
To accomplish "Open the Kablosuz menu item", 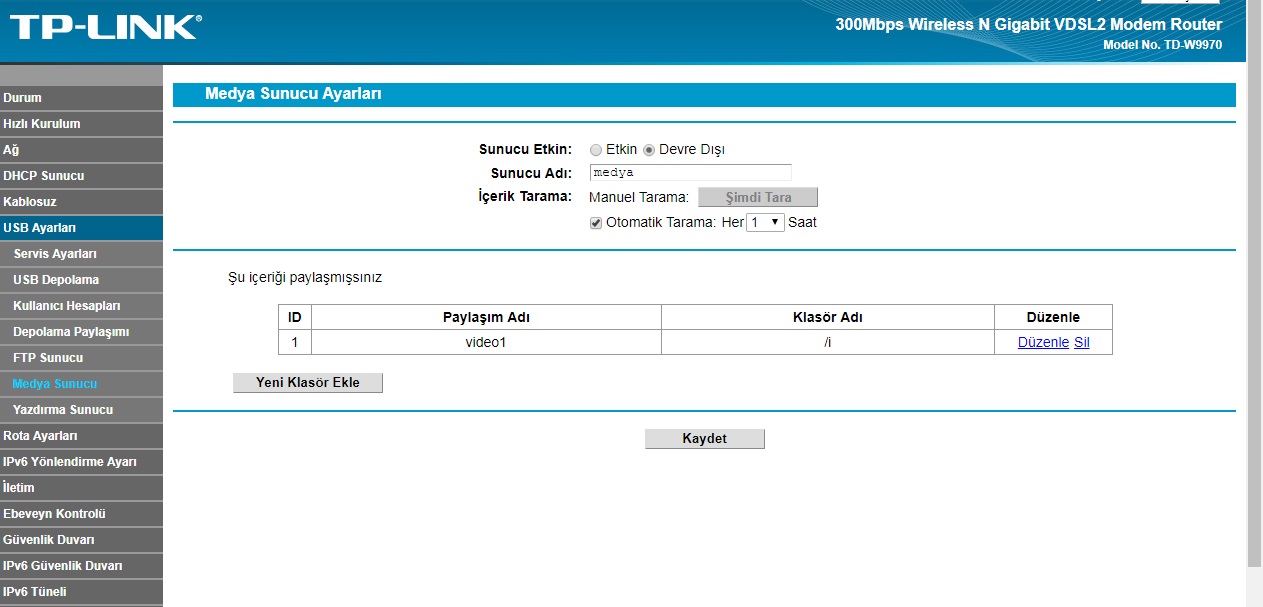I will click(x=81, y=202).
